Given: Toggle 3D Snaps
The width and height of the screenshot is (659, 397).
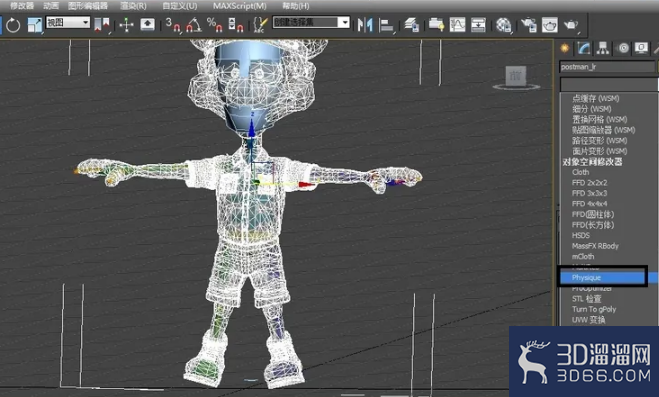Looking at the screenshot, I should pyautogui.click(x=173, y=25).
